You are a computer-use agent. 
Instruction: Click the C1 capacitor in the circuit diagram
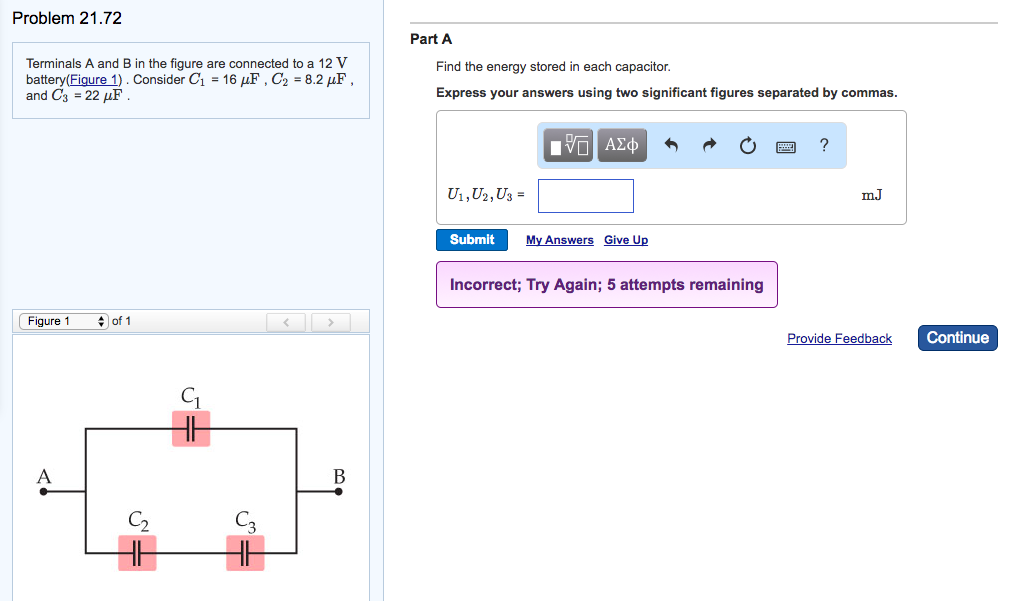[191, 428]
